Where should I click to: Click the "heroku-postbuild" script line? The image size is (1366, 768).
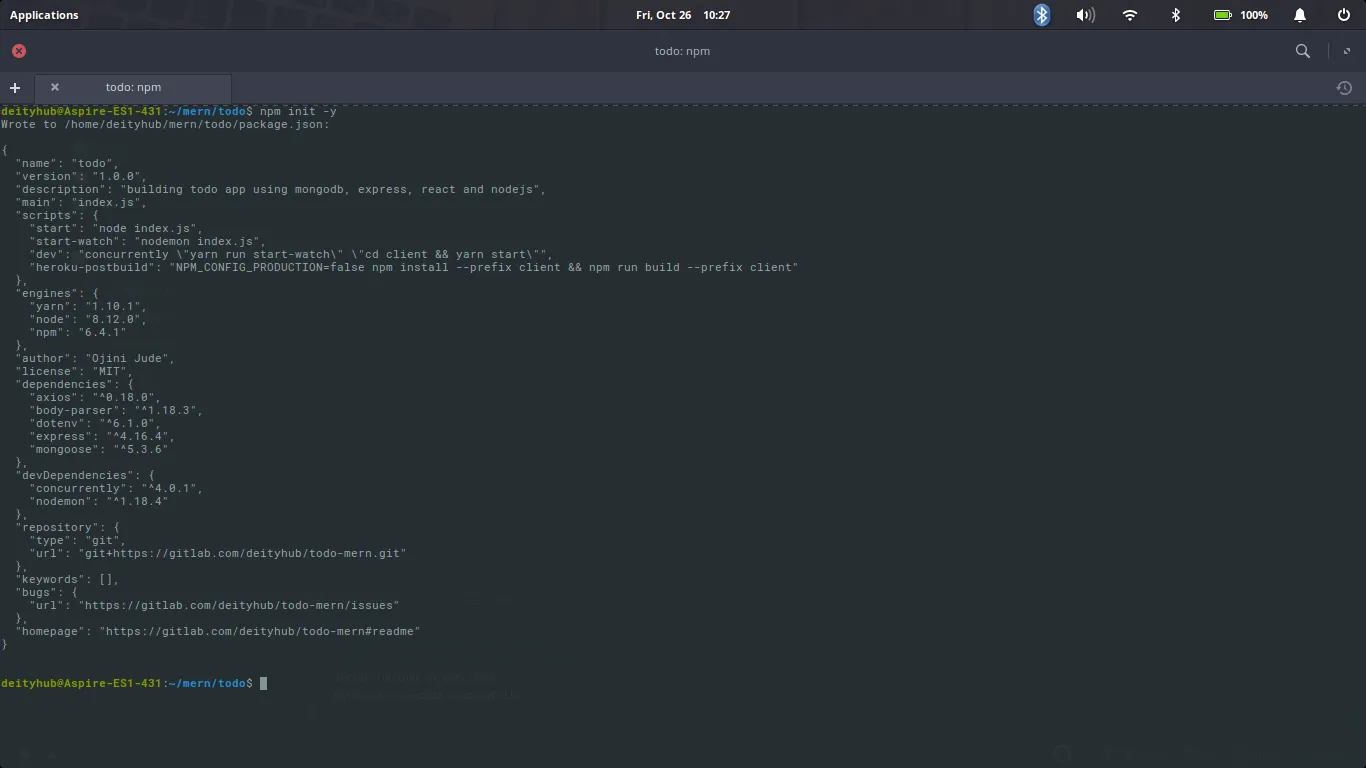(414, 267)
